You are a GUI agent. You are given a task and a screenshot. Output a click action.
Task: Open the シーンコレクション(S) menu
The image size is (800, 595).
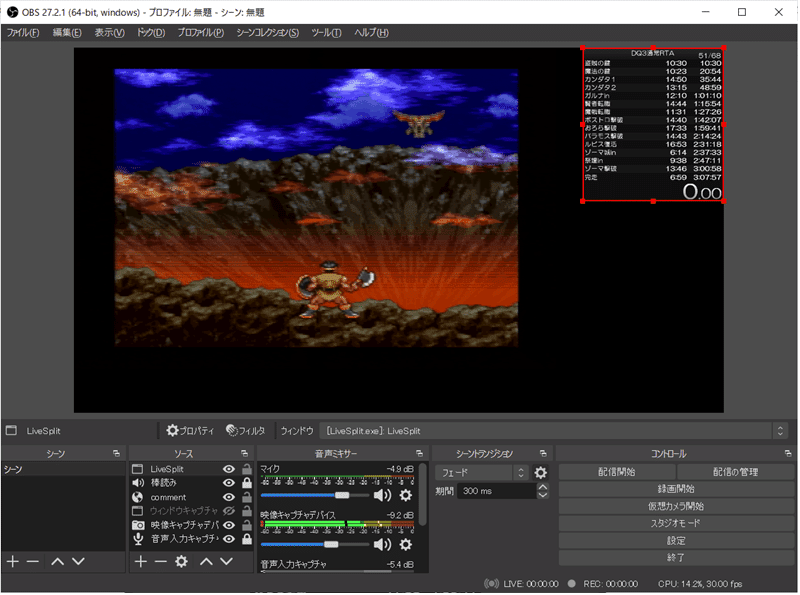(x=267, y=33)
